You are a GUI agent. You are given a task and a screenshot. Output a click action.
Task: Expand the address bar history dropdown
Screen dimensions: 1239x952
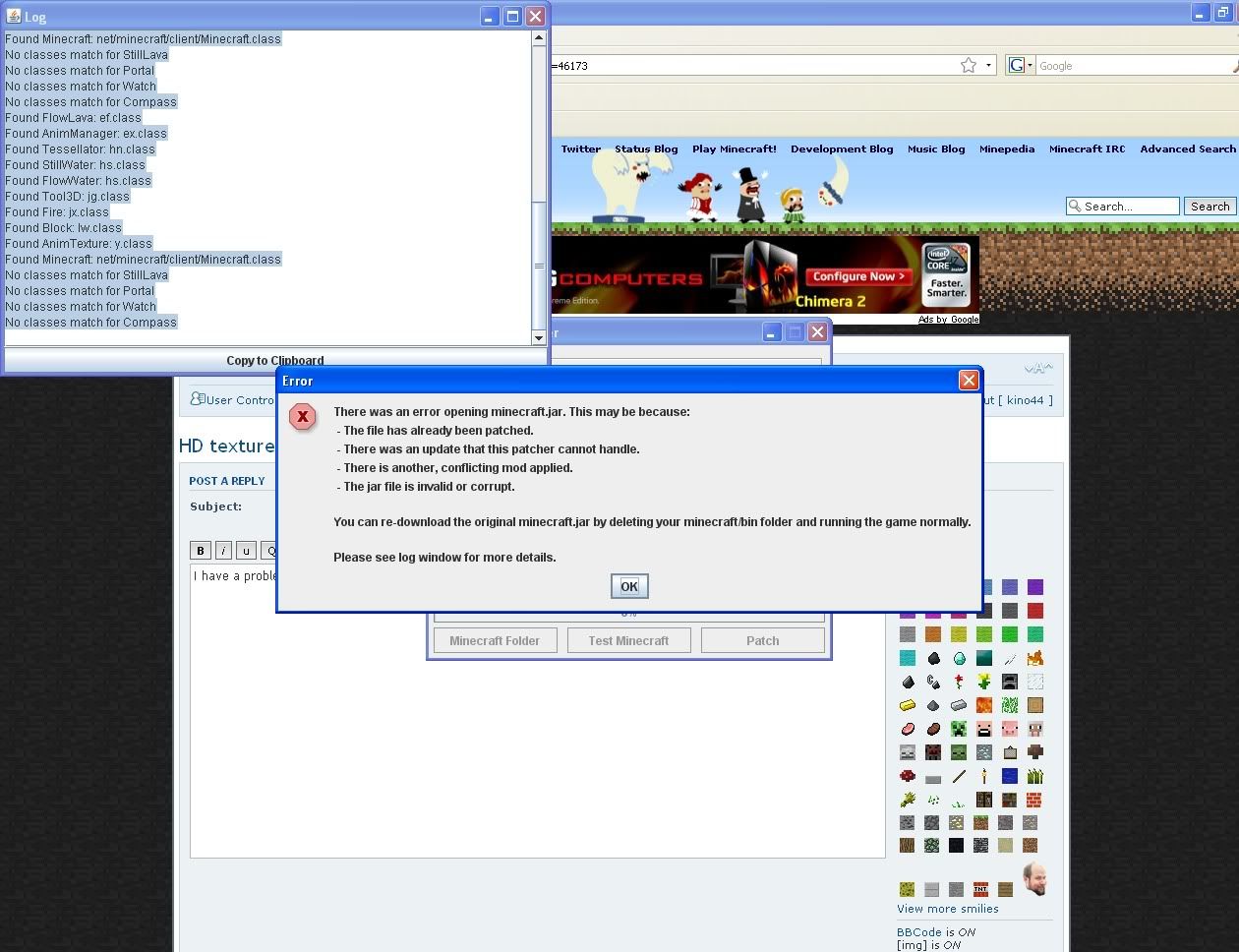[x=988, y=66]
